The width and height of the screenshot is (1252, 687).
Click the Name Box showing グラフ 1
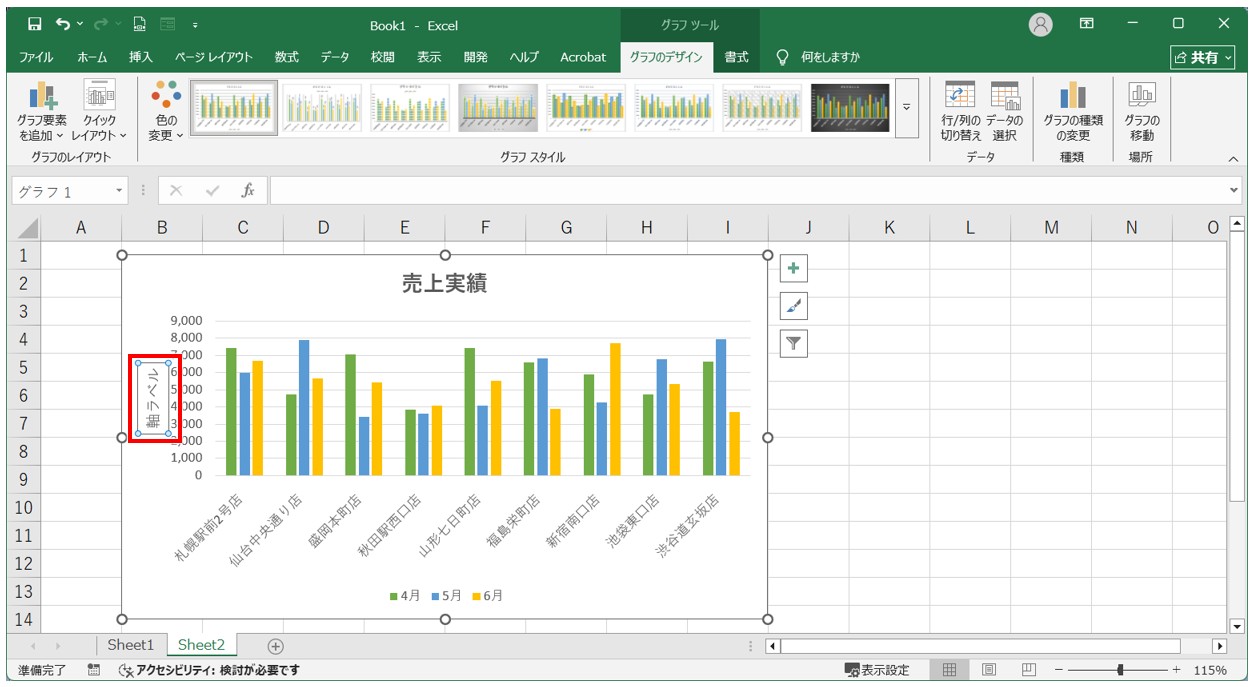click(x=62, y=190)
